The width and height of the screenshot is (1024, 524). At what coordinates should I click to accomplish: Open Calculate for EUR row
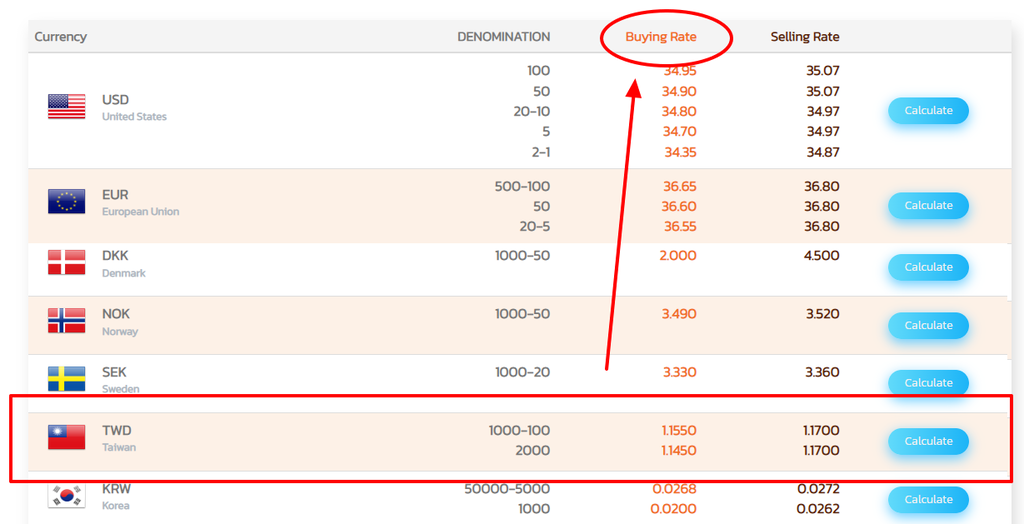click(x=928, y=206)
